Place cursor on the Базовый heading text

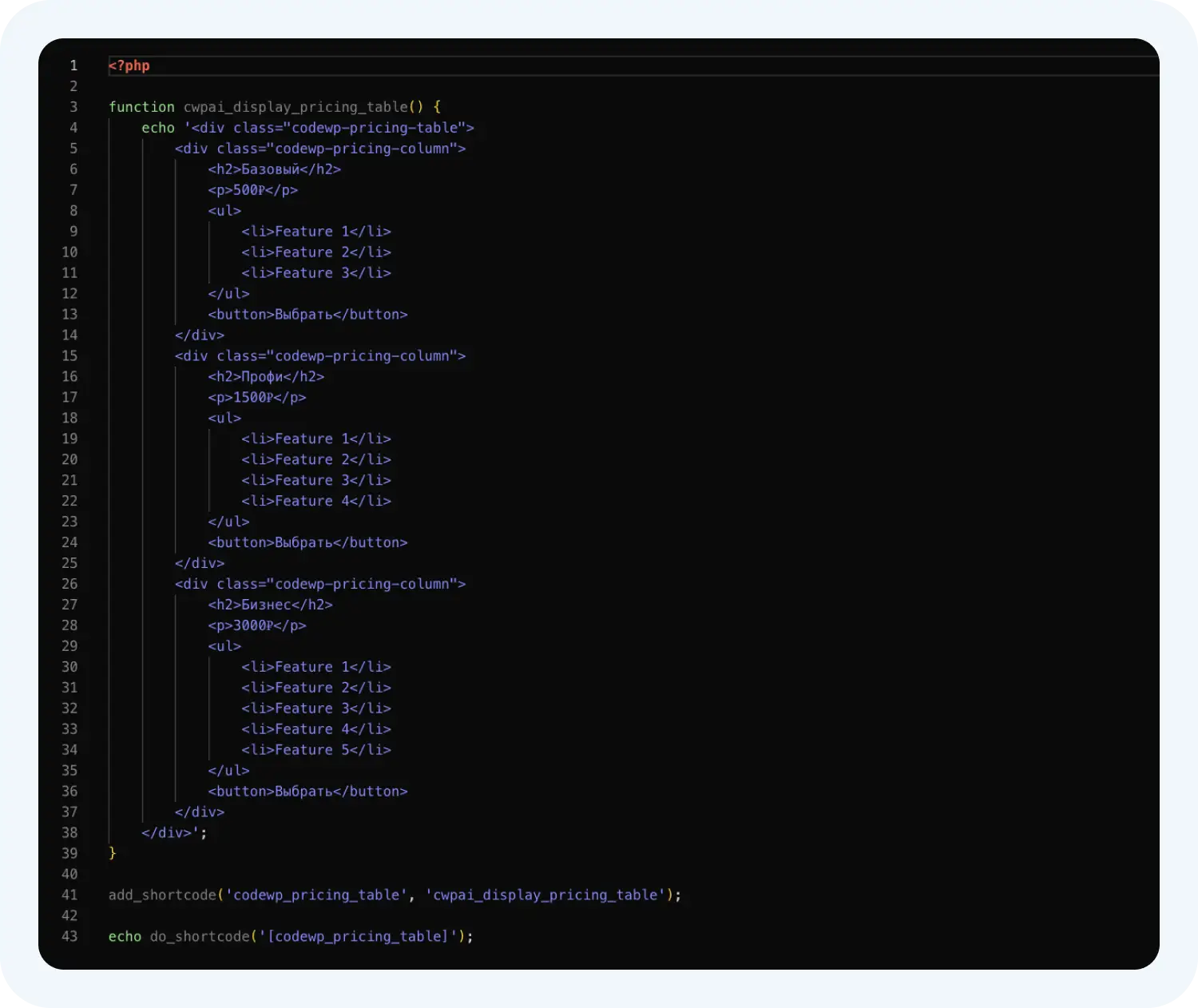point(270,169)
